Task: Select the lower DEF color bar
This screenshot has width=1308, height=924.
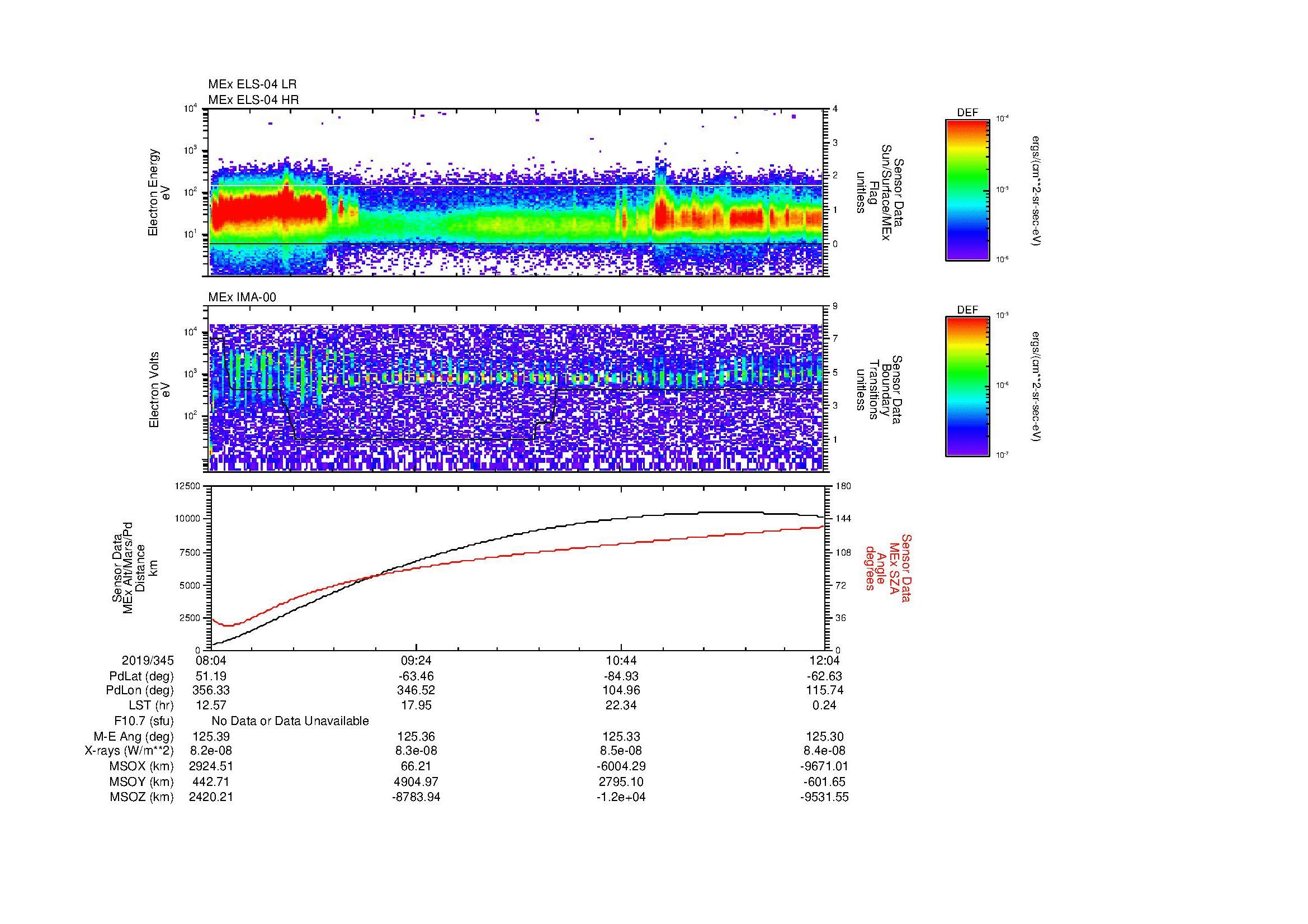Action: click(967, 387)
